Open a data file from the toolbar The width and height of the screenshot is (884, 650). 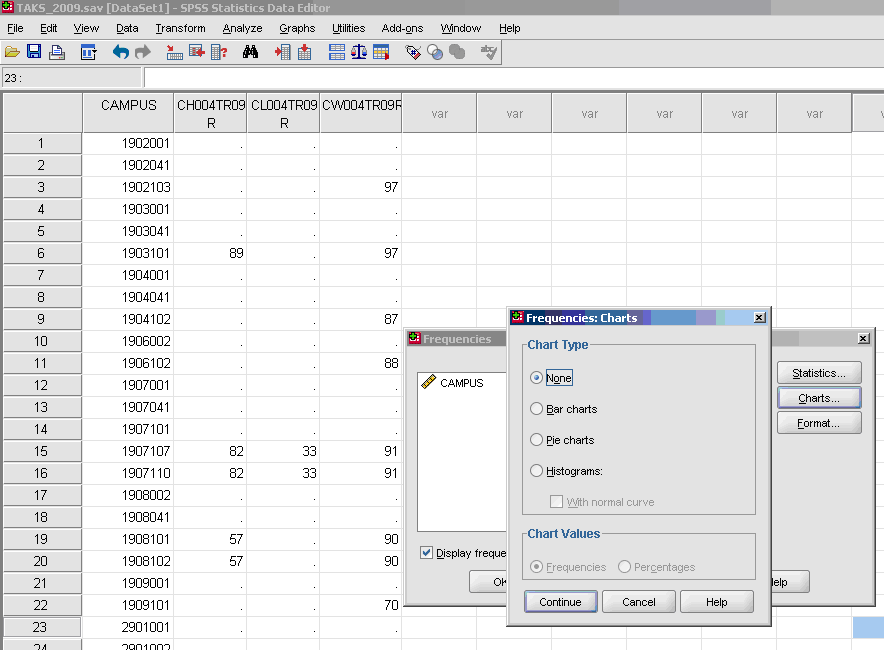tap(14, 52)
